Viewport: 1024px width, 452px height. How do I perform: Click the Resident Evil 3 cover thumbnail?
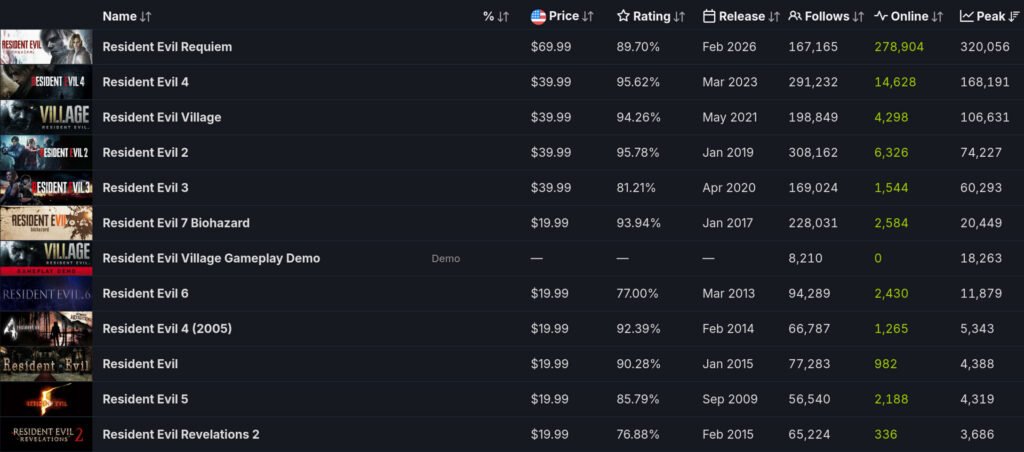click(46, 187)
